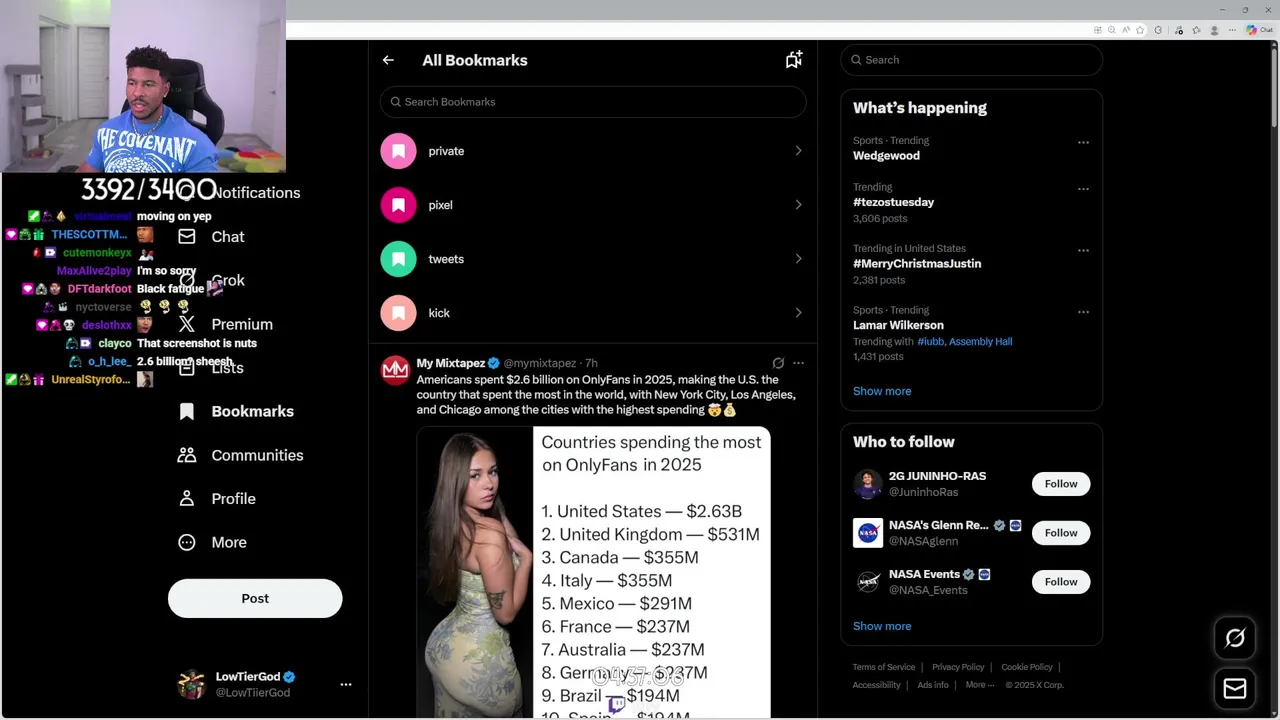Open the pink private folder icon

[x=398, y=151]
